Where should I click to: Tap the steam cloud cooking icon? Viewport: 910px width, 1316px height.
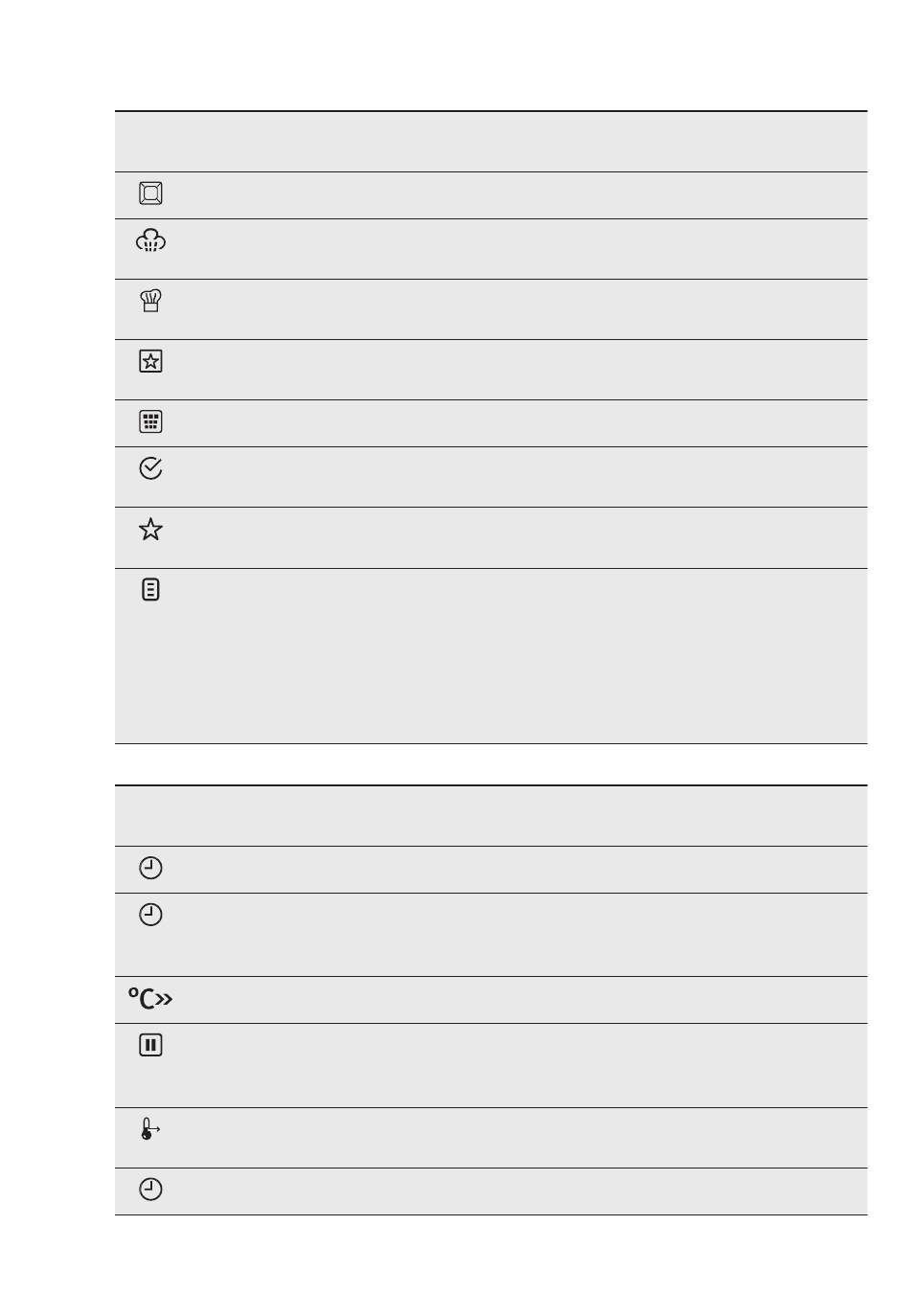pyautogui.click(x=150, y=240)
